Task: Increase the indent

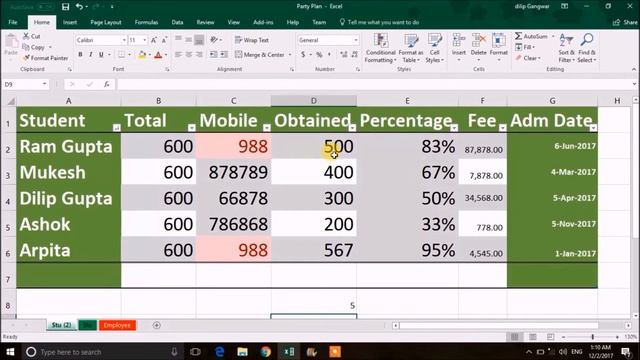Action: 224,54
